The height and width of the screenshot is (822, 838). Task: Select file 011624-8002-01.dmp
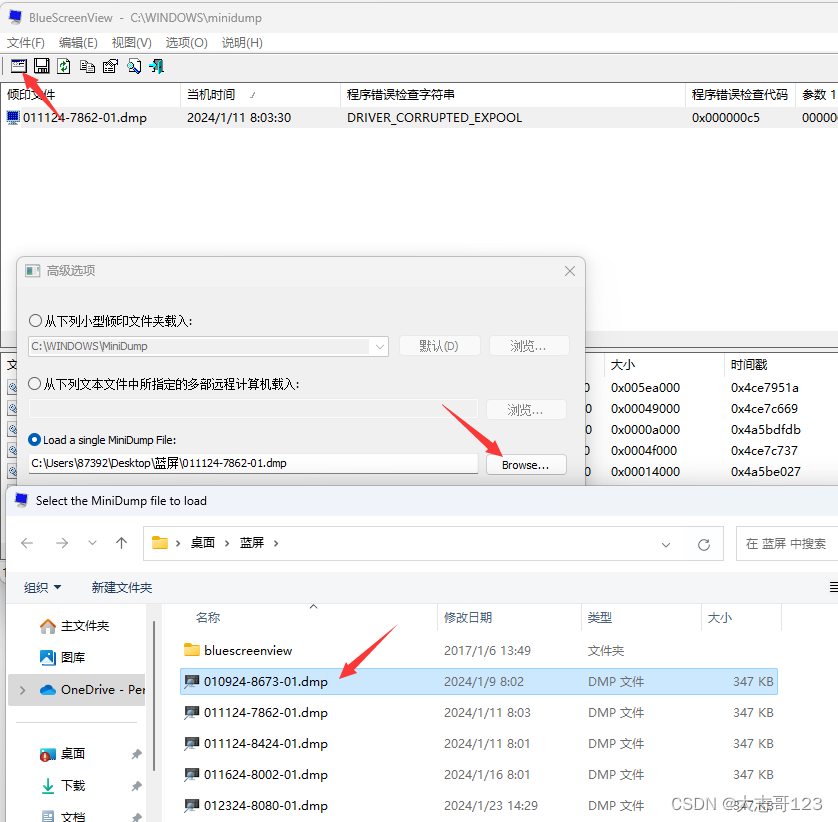[x=478, y=774]
